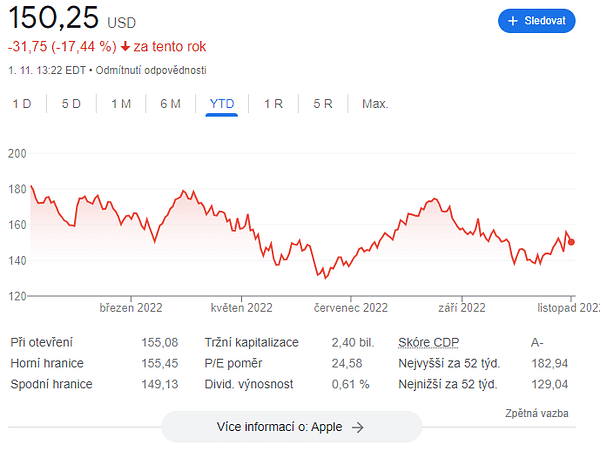
Task: Click the red down arrow icon by percentage
Action: (125, 47)
